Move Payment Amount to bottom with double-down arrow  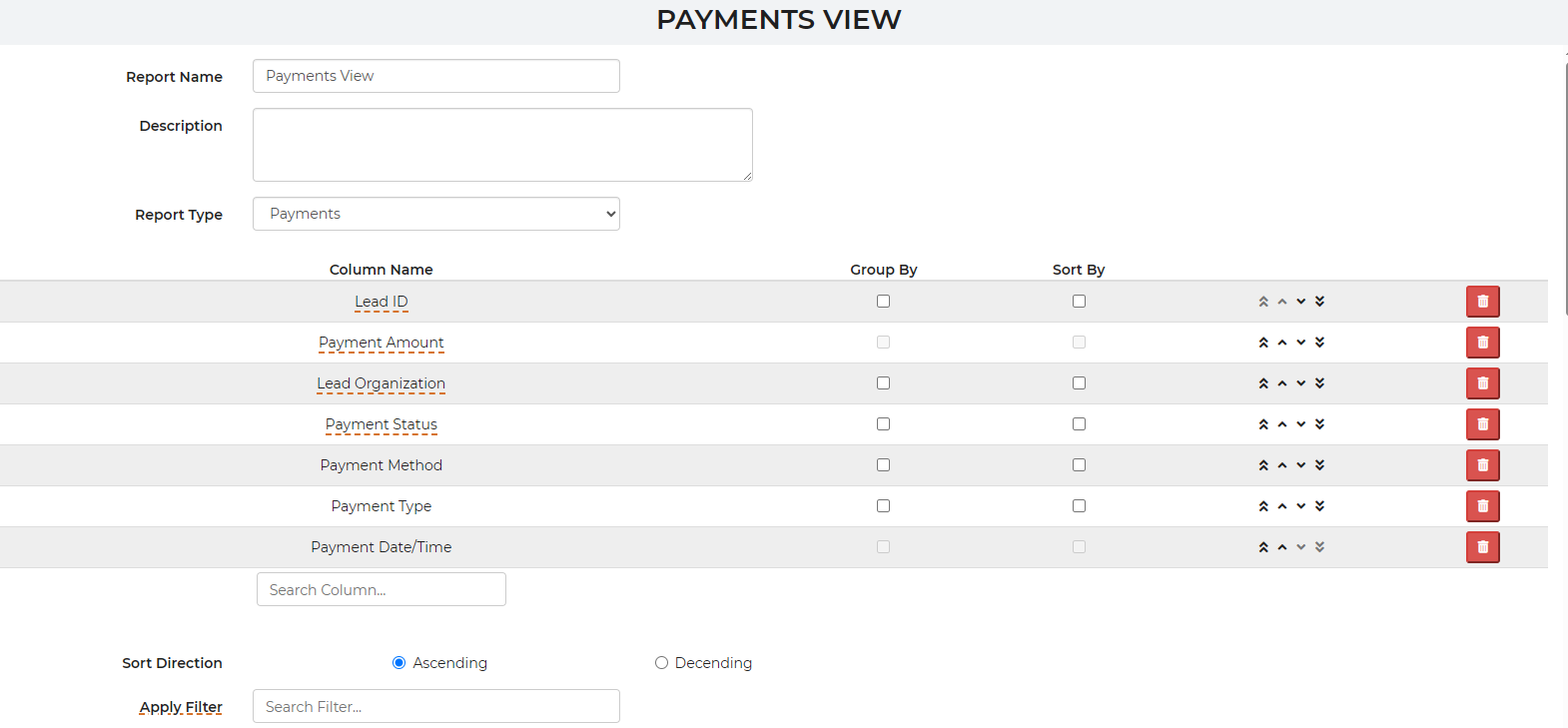(1320, 343)
